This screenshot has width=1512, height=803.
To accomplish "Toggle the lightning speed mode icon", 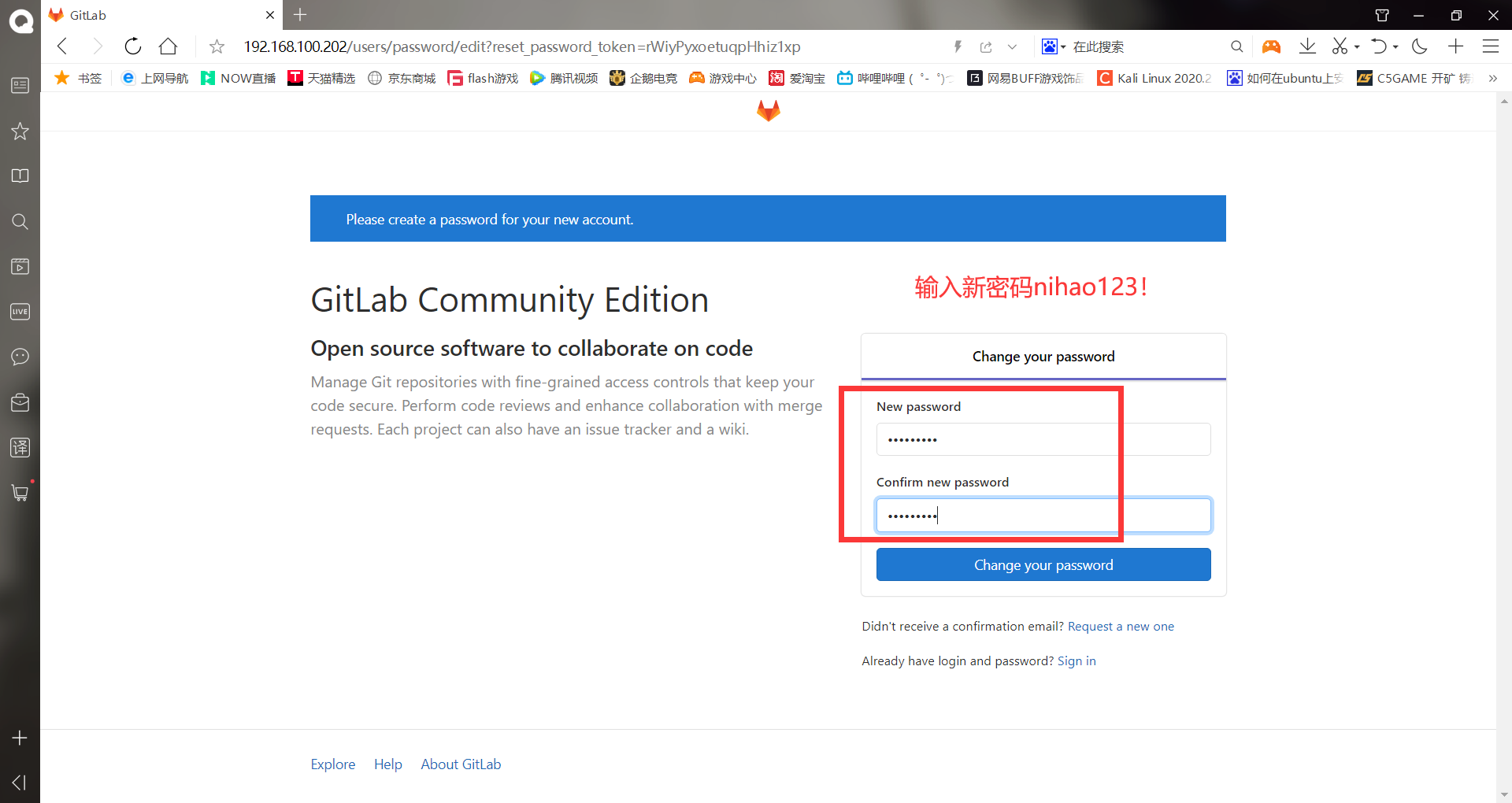I will click(x=958, y=46).
